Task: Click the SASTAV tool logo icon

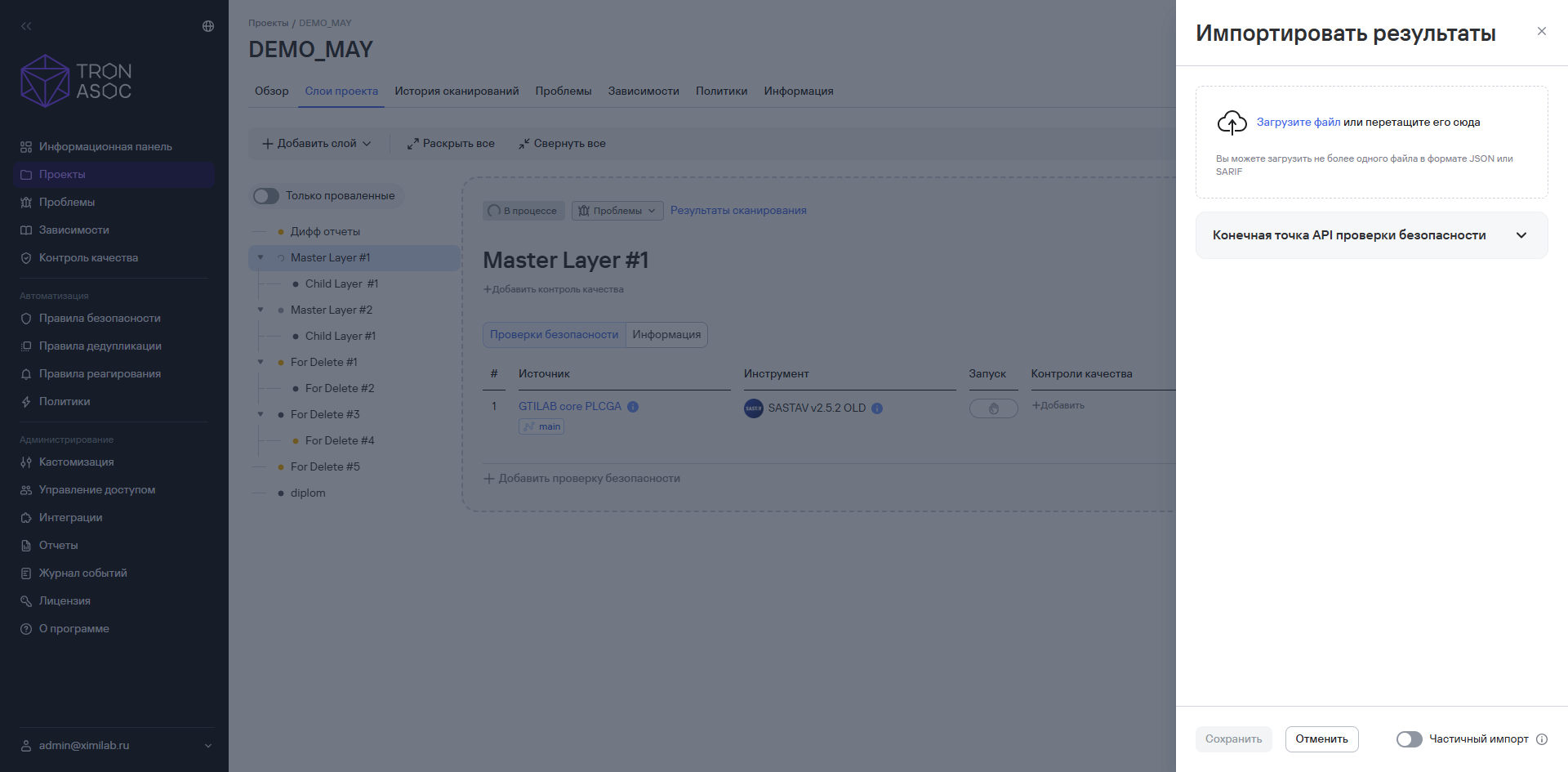Action: point(754,408)
